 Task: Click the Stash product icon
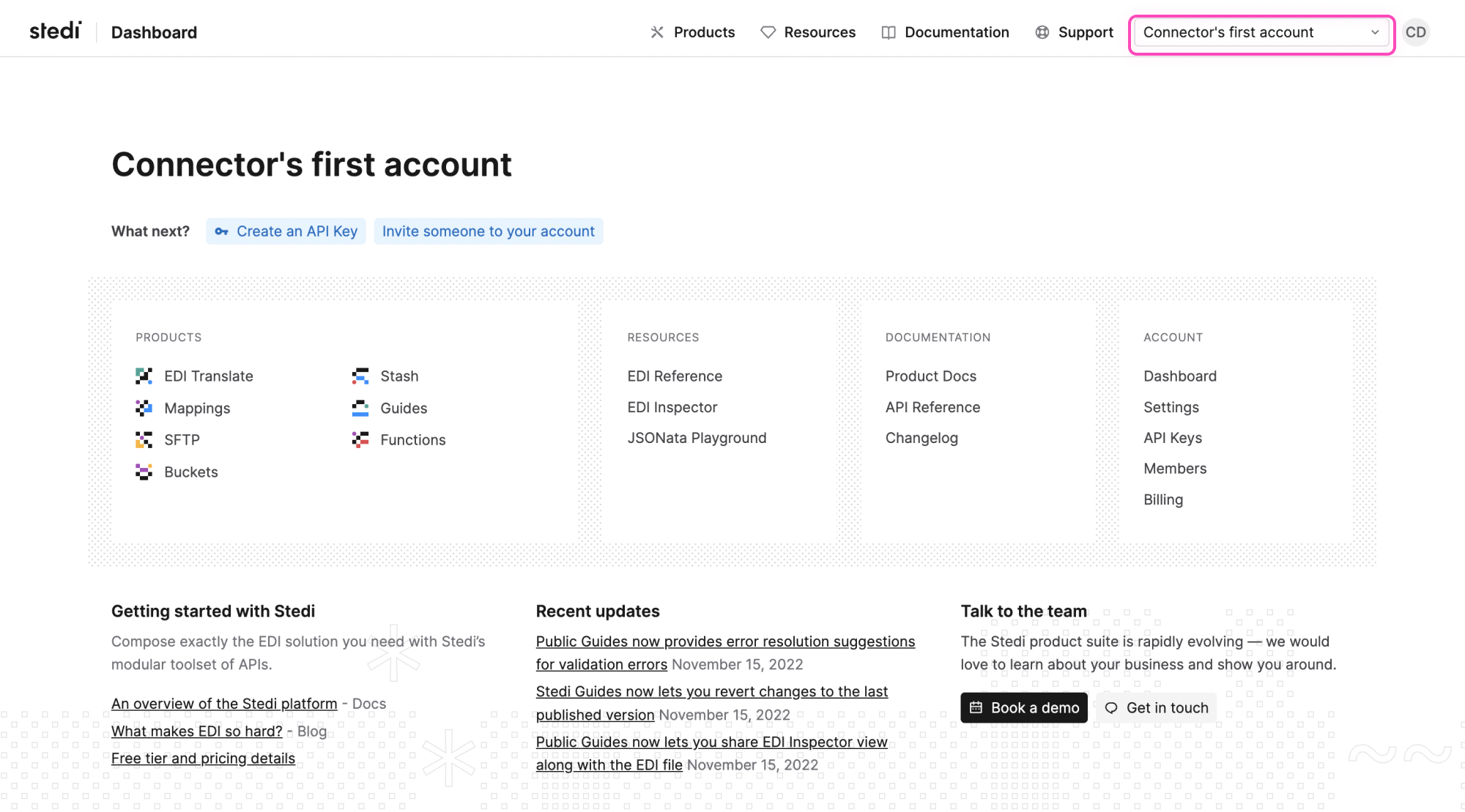click(360, 376)
